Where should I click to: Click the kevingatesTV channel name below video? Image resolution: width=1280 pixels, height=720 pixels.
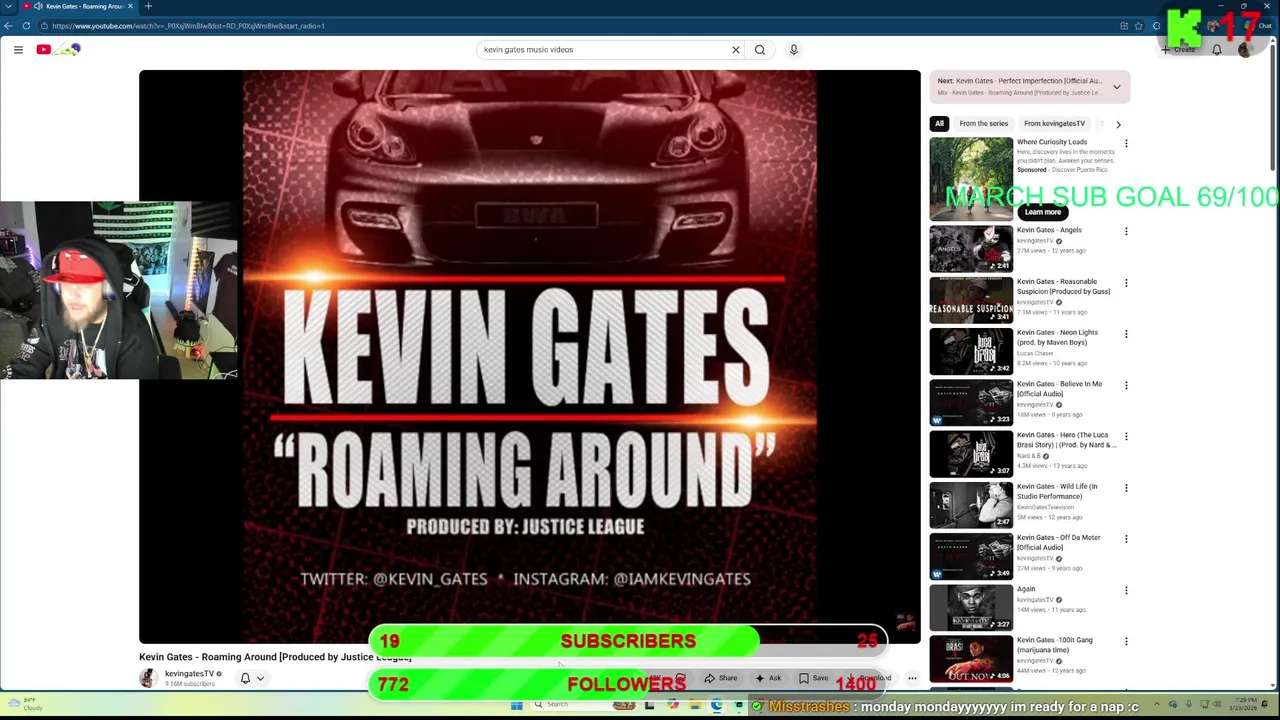tap(189, 674)
